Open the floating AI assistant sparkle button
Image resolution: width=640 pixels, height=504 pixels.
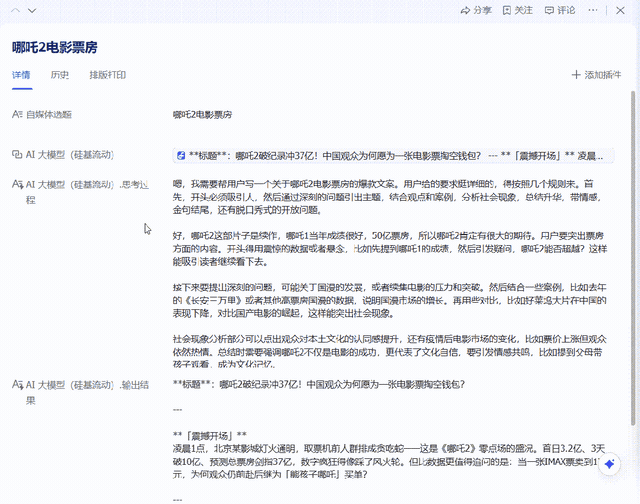(x=609, y=464)
